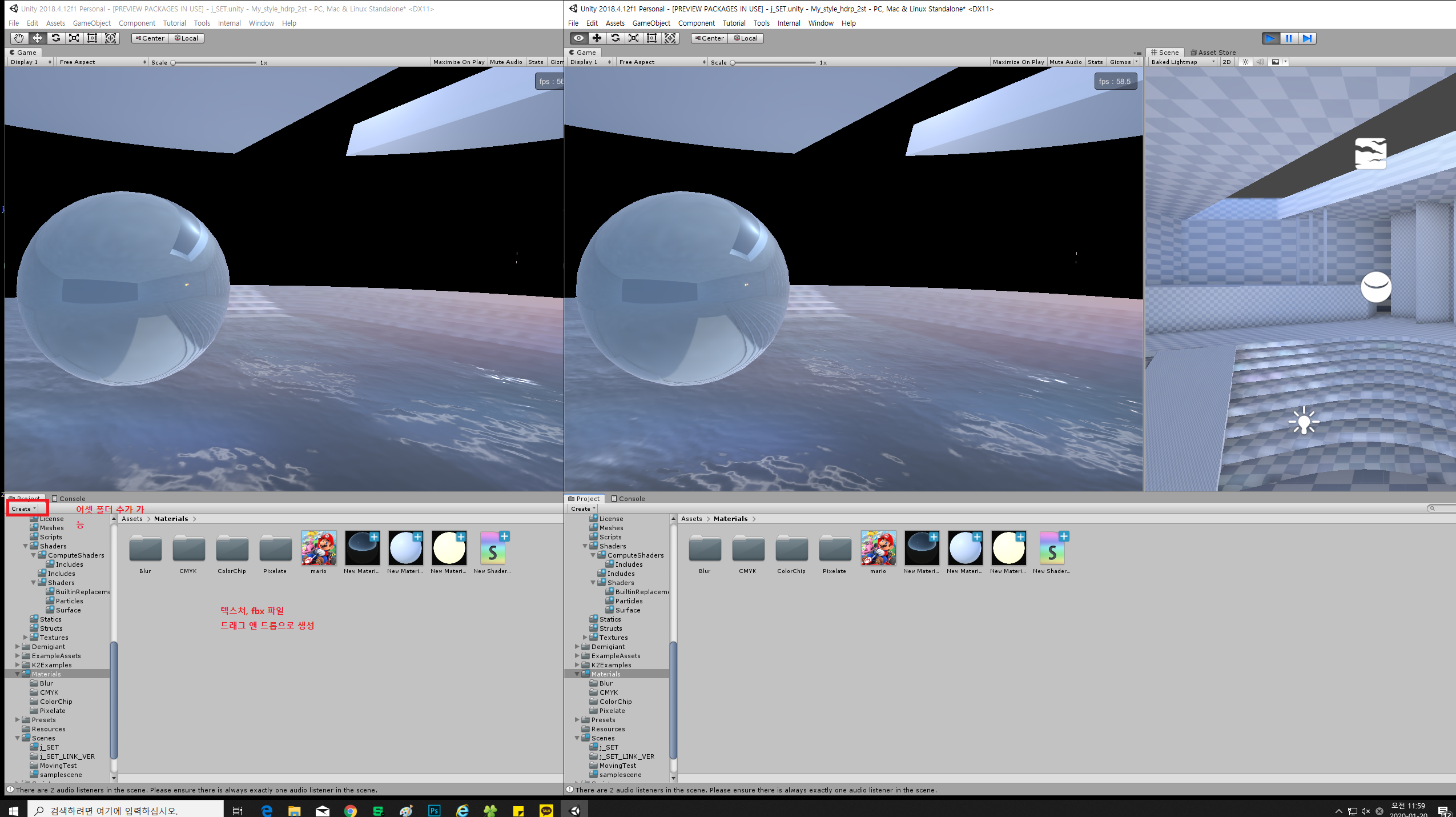
Task: Open the GameObject menu in right window
Action: (651, 23)
